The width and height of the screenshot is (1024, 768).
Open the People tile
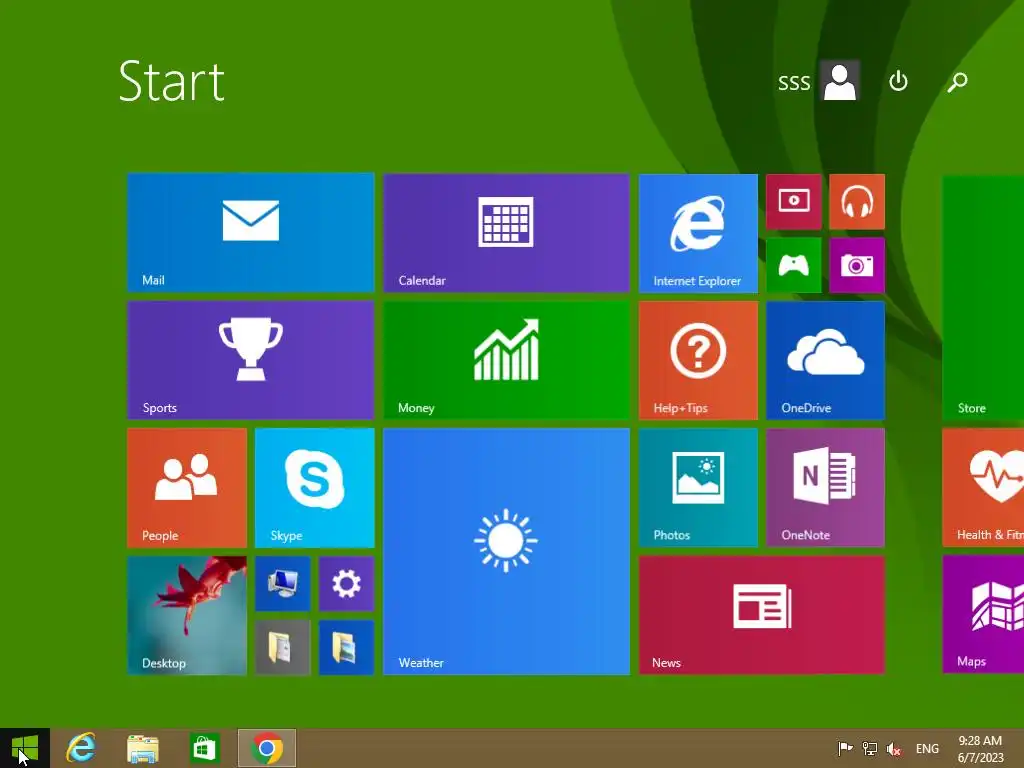[187, 488]
